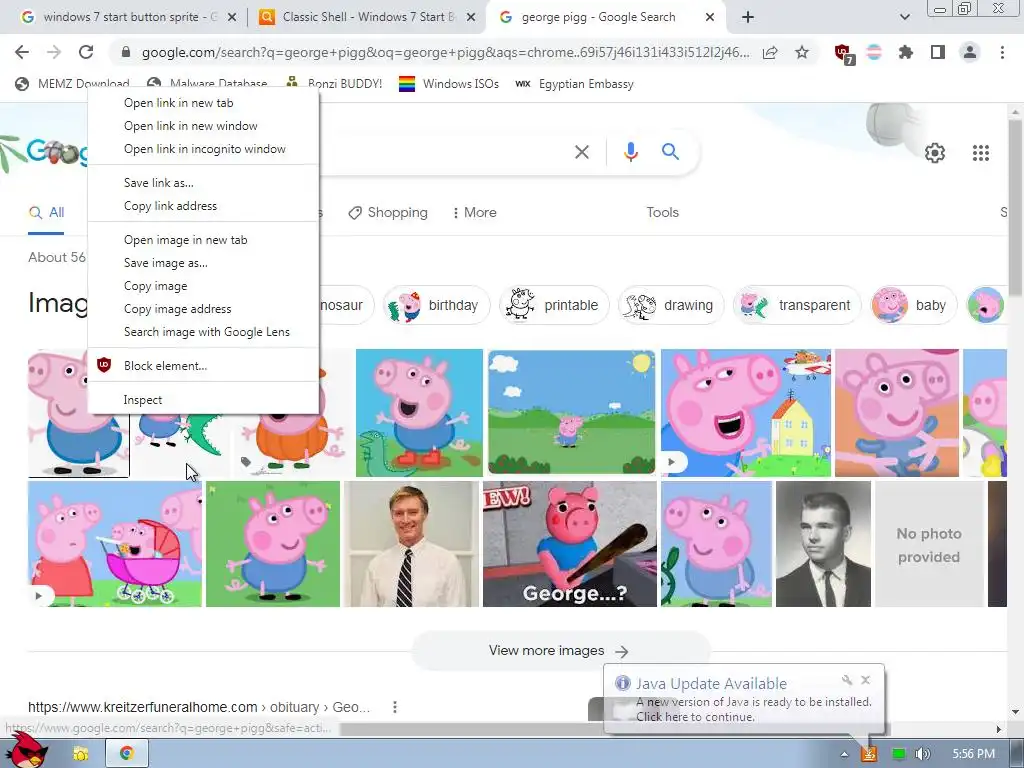Select Copy image from context menu
The width and height of the screenshot is (1024, 768).
(x=203, y=286)
